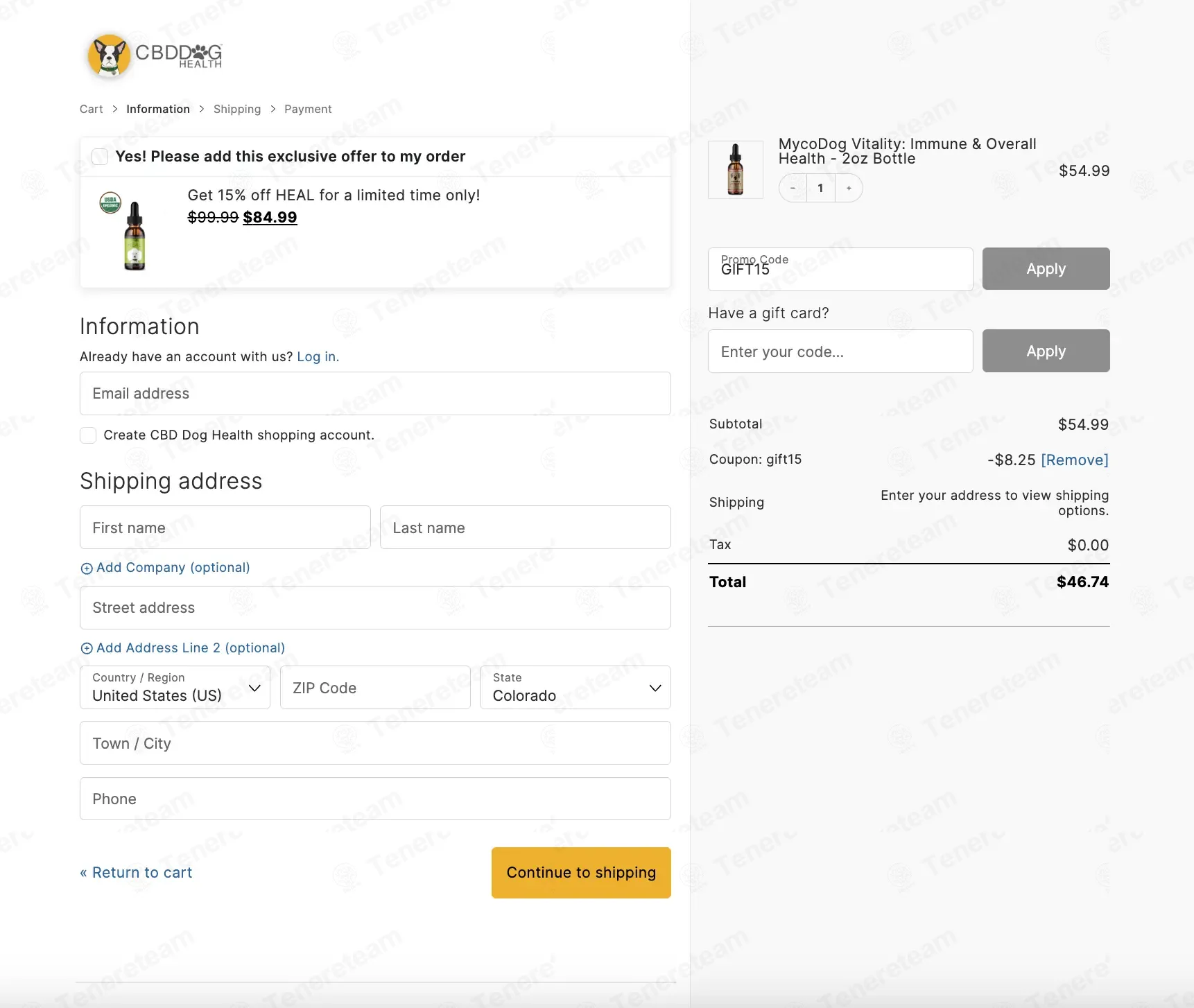Focus the Email address field

(x=375, y=394)
